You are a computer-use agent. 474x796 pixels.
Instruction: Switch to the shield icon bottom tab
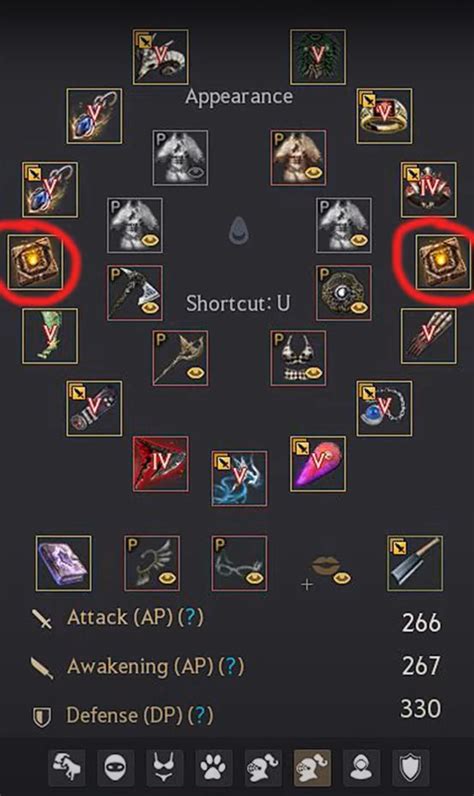click(411, 768)
